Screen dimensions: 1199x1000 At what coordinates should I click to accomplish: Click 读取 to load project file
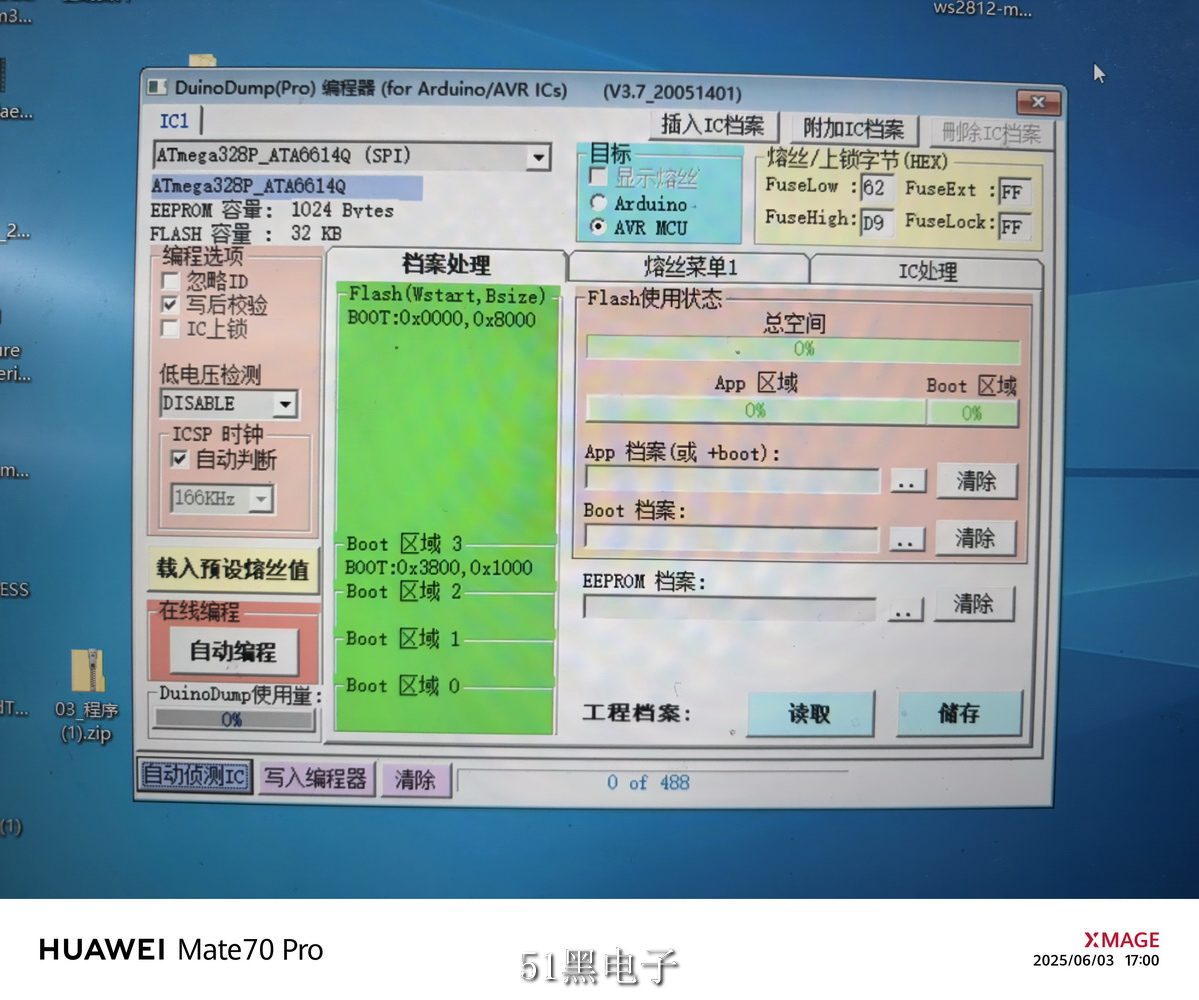[810, 714]
